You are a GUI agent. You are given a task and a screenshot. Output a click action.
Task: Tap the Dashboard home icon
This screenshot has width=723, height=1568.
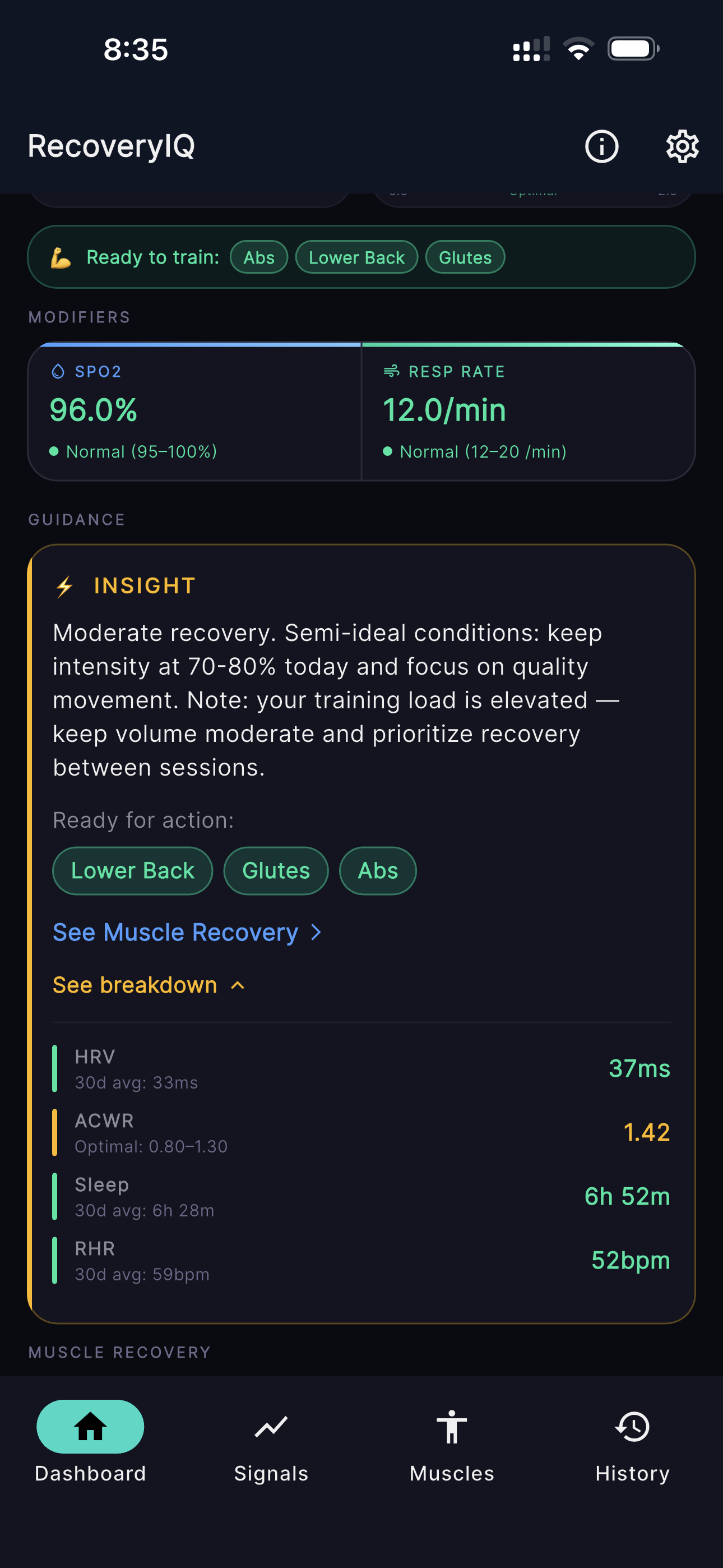tap(90, 1426)
